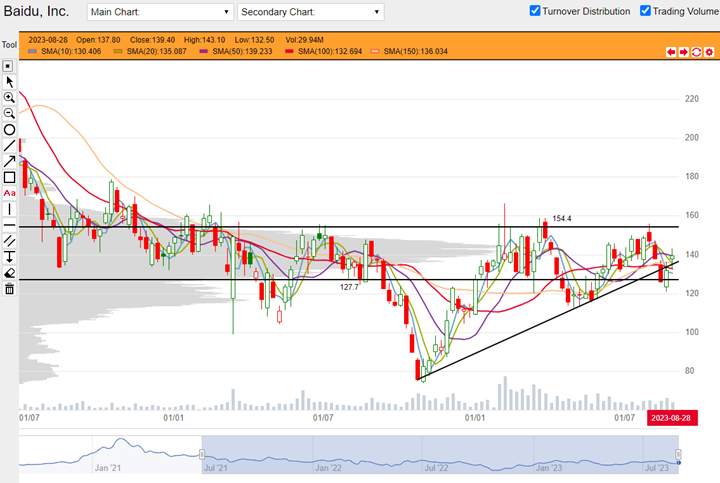Open the Secondary Chart dropdown

[310, 12]
